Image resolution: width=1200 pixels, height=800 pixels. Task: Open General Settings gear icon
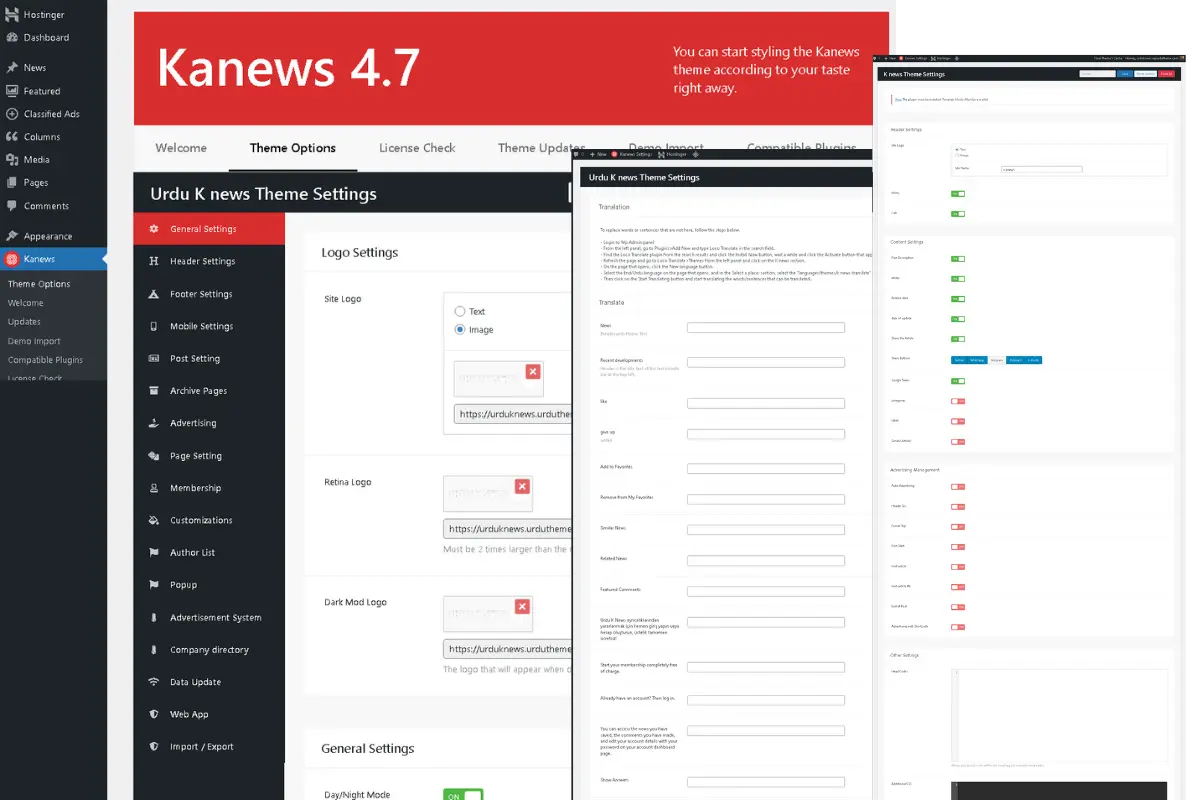(154, 229)
